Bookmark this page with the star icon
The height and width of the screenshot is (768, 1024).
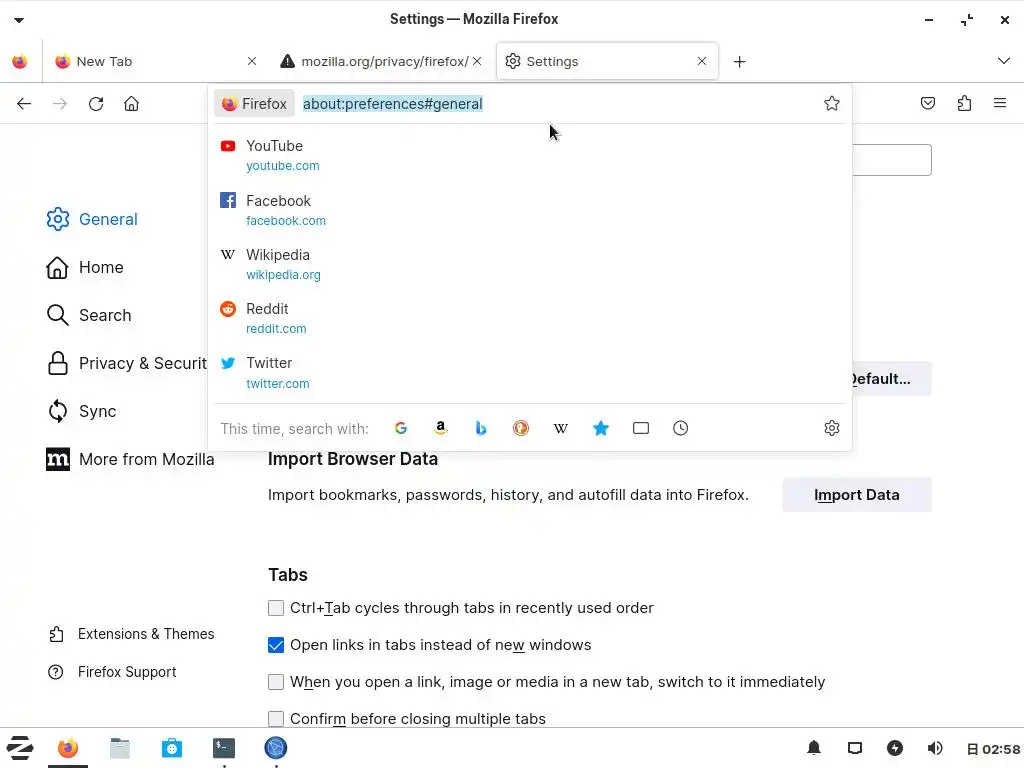click(x=831, y=103)
